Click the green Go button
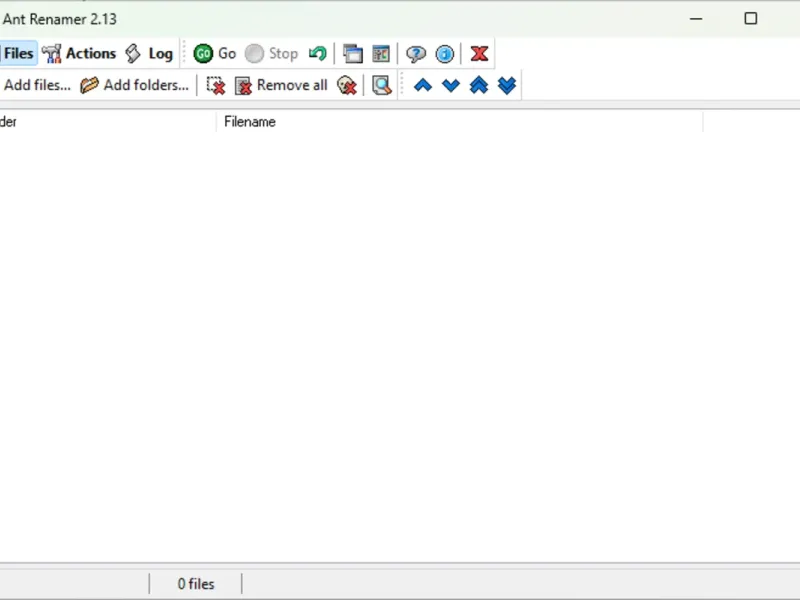800x600 pixels. tap(215, 54)
